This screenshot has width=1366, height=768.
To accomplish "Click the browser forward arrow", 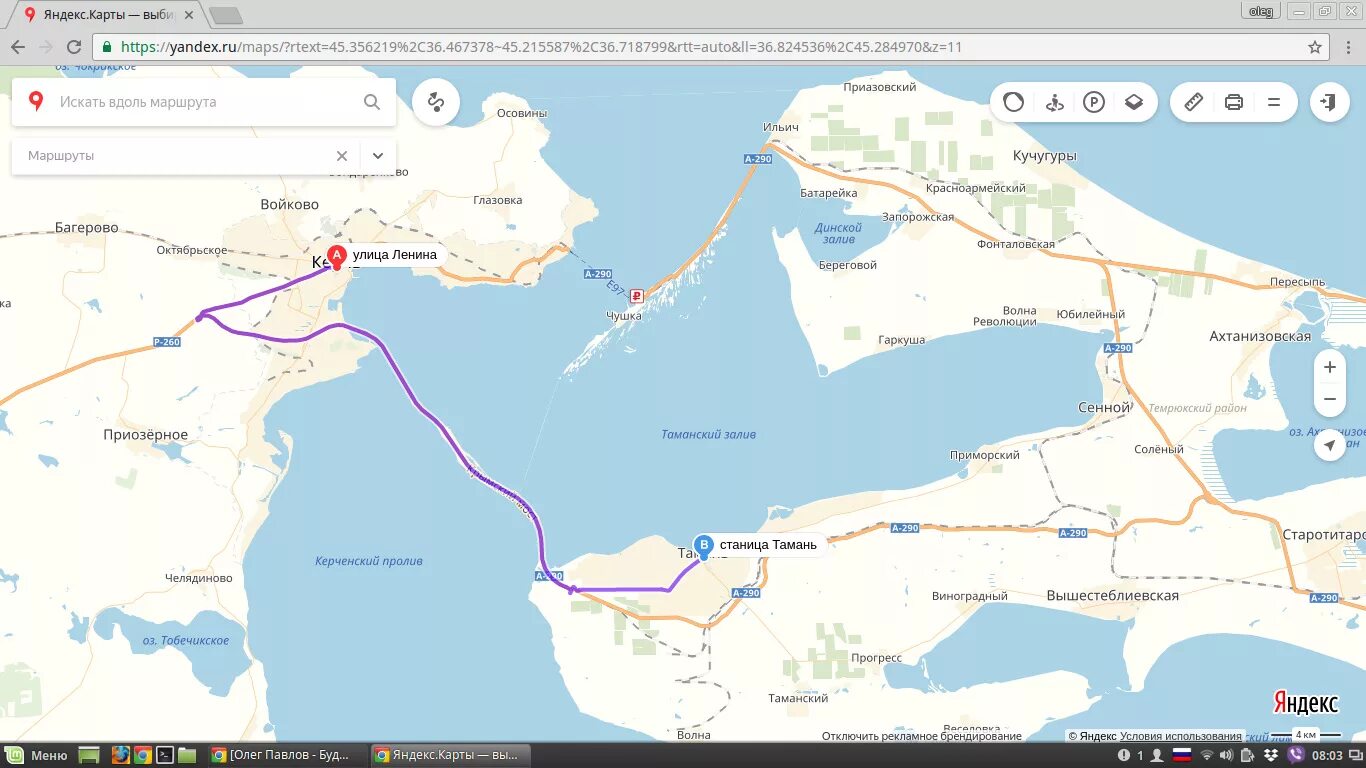I will pyautogui.click(x=46, y=47).
